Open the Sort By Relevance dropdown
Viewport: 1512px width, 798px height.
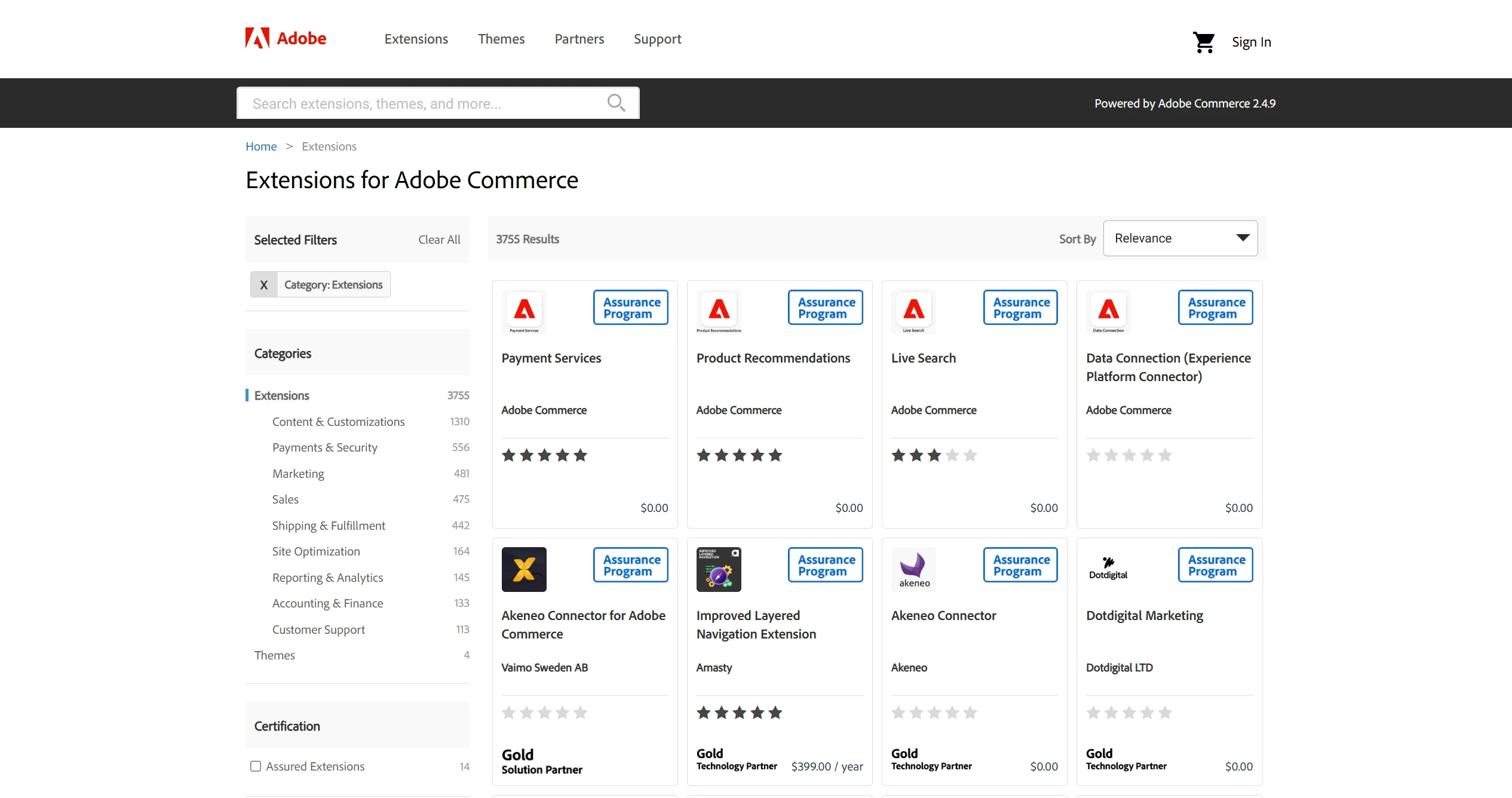[1180, 238]
